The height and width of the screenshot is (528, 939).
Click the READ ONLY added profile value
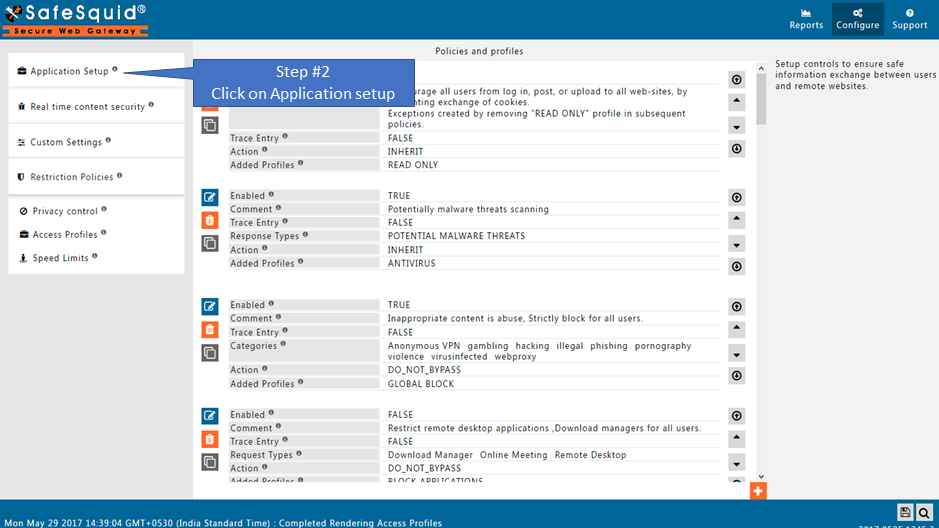coord(413,165)
